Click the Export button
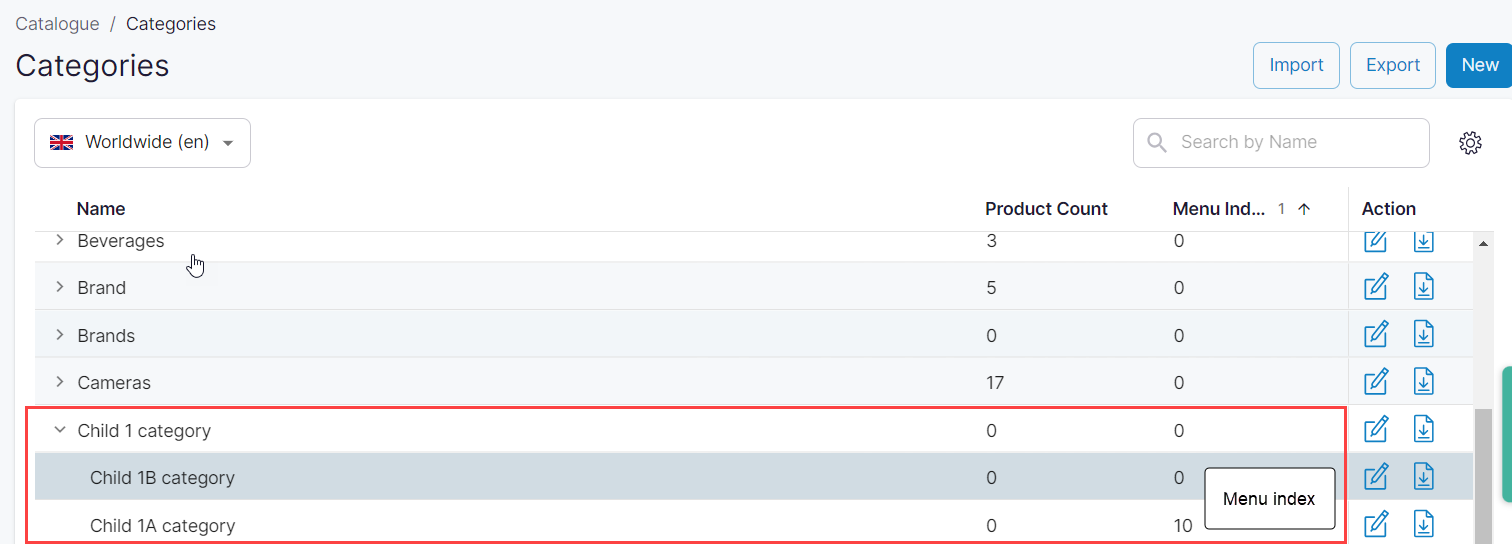The image size is (1512, 544). [x=1392, y=65]
